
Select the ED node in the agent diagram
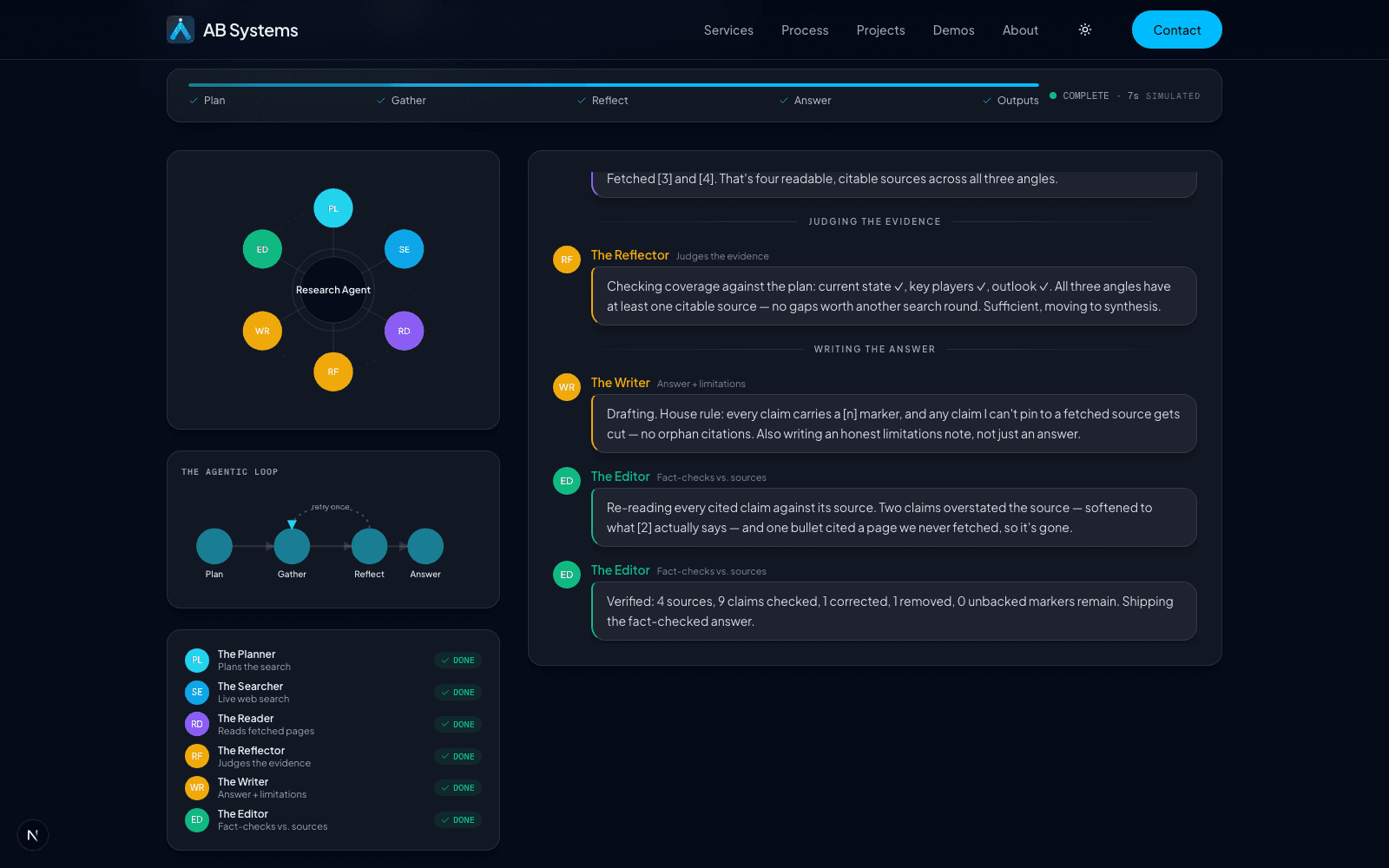pyautogui.click(x=262, y=249)
